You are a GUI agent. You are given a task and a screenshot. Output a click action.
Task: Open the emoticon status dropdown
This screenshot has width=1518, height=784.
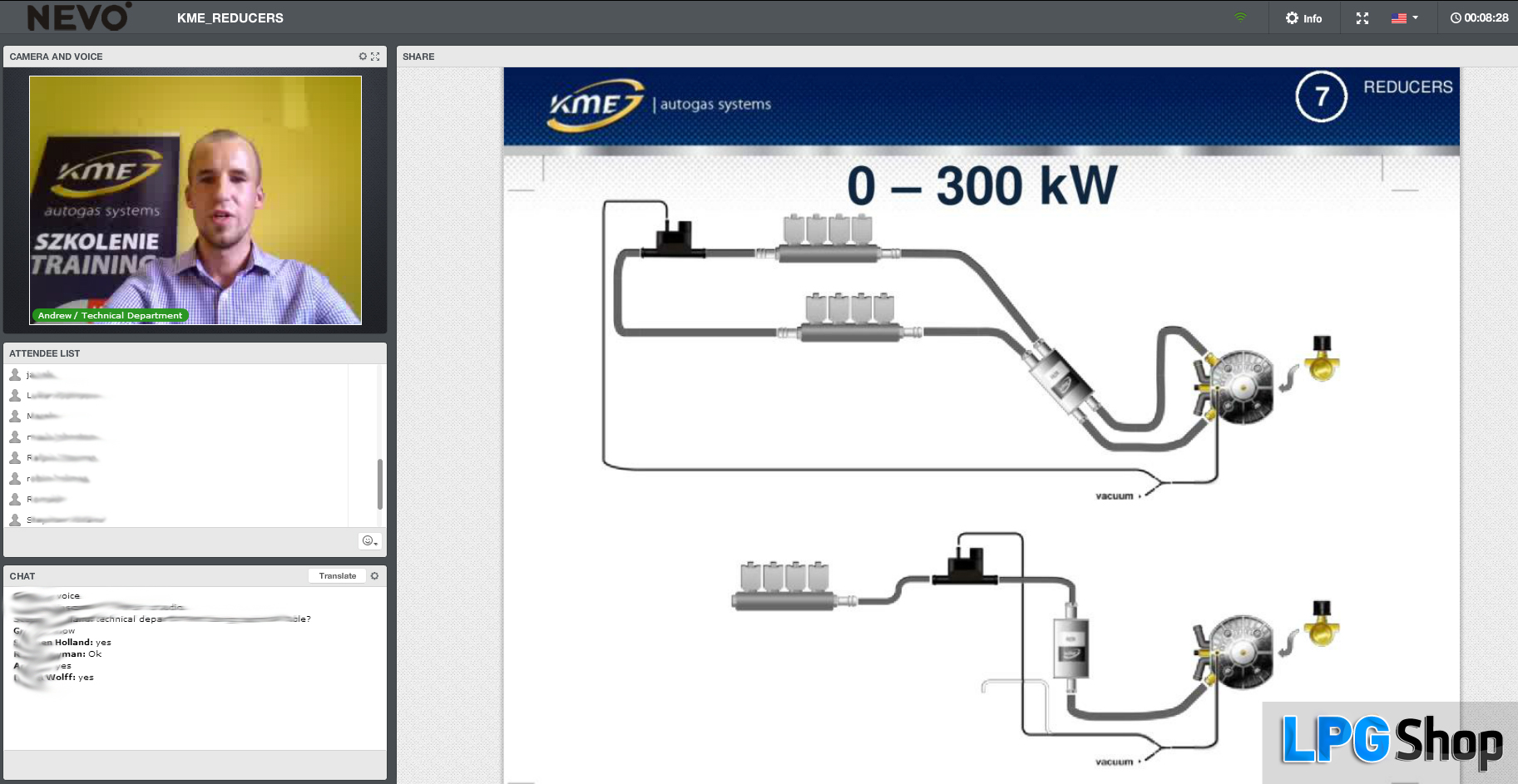point(369,540)
